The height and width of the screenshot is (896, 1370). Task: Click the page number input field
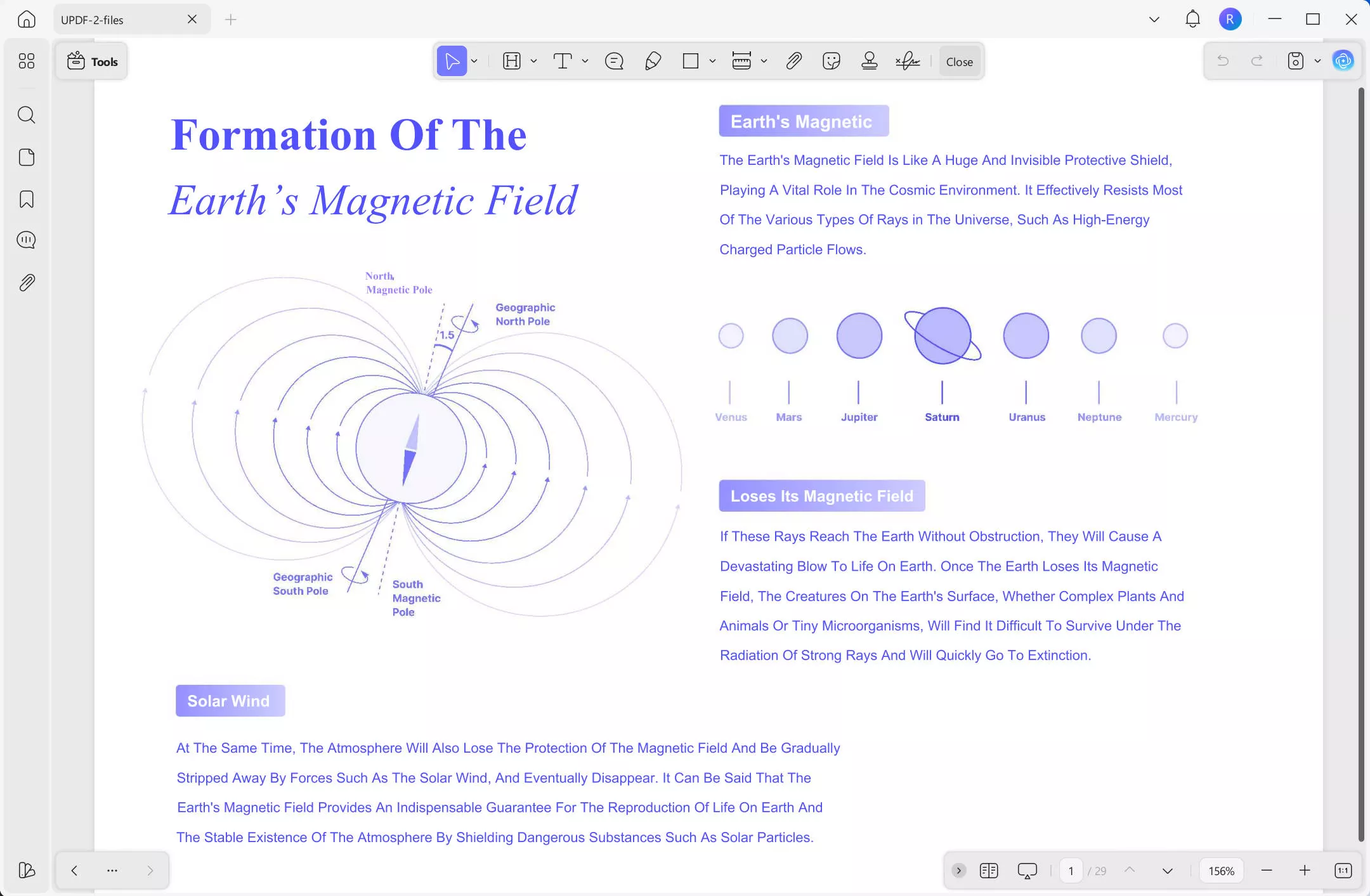1071,871
